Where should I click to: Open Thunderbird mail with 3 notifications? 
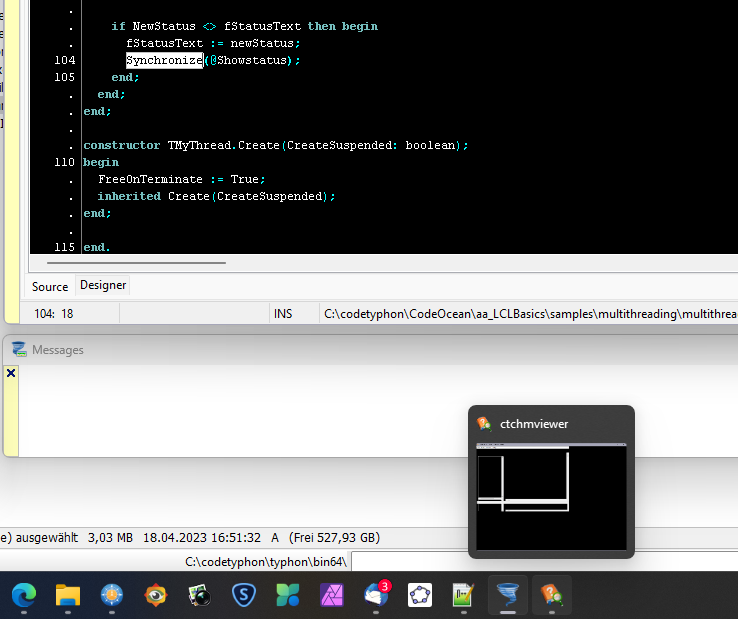[376, 594]
